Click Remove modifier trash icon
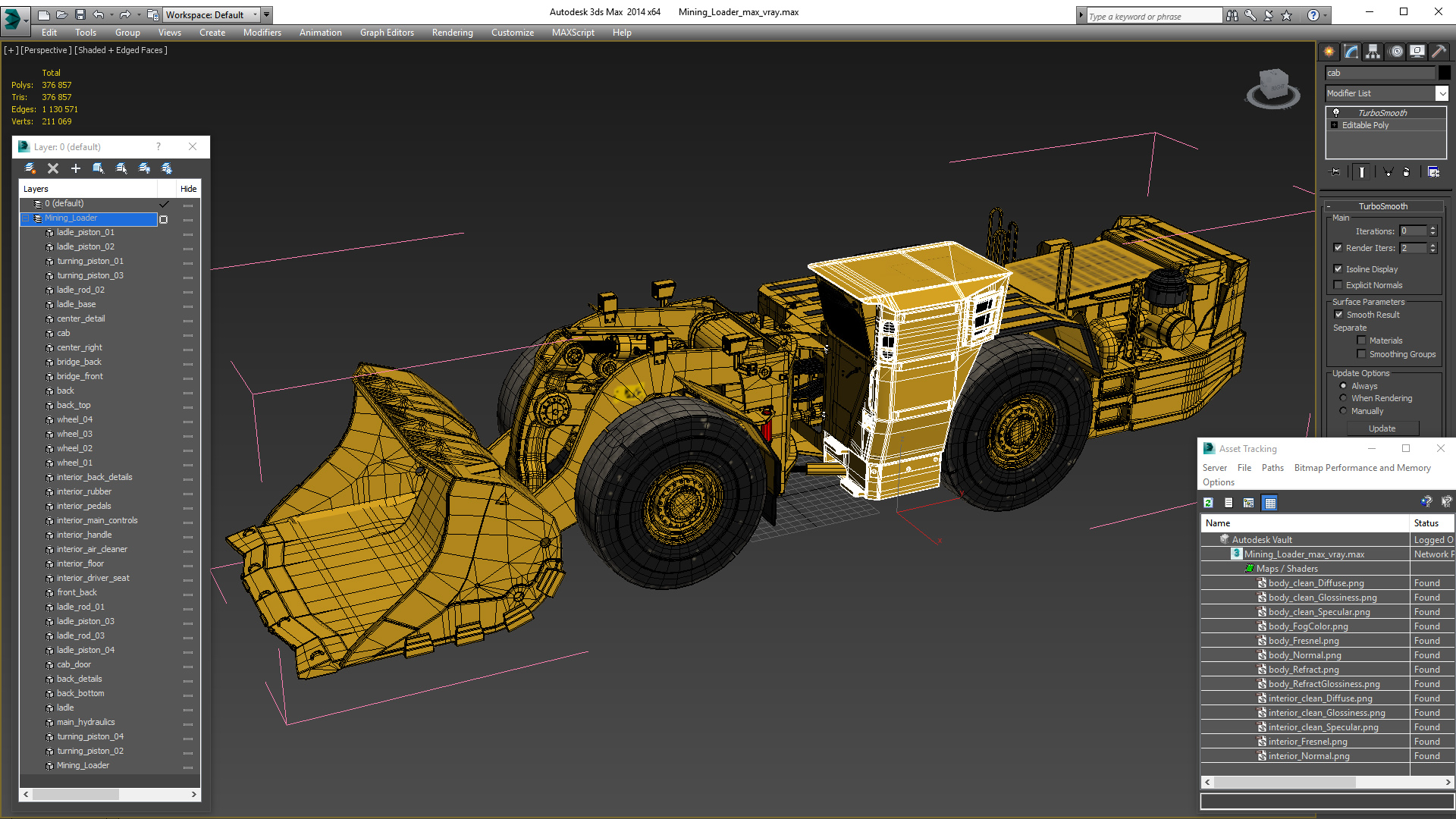This screenshot has height=819, width=1456. click(1406, 172)
